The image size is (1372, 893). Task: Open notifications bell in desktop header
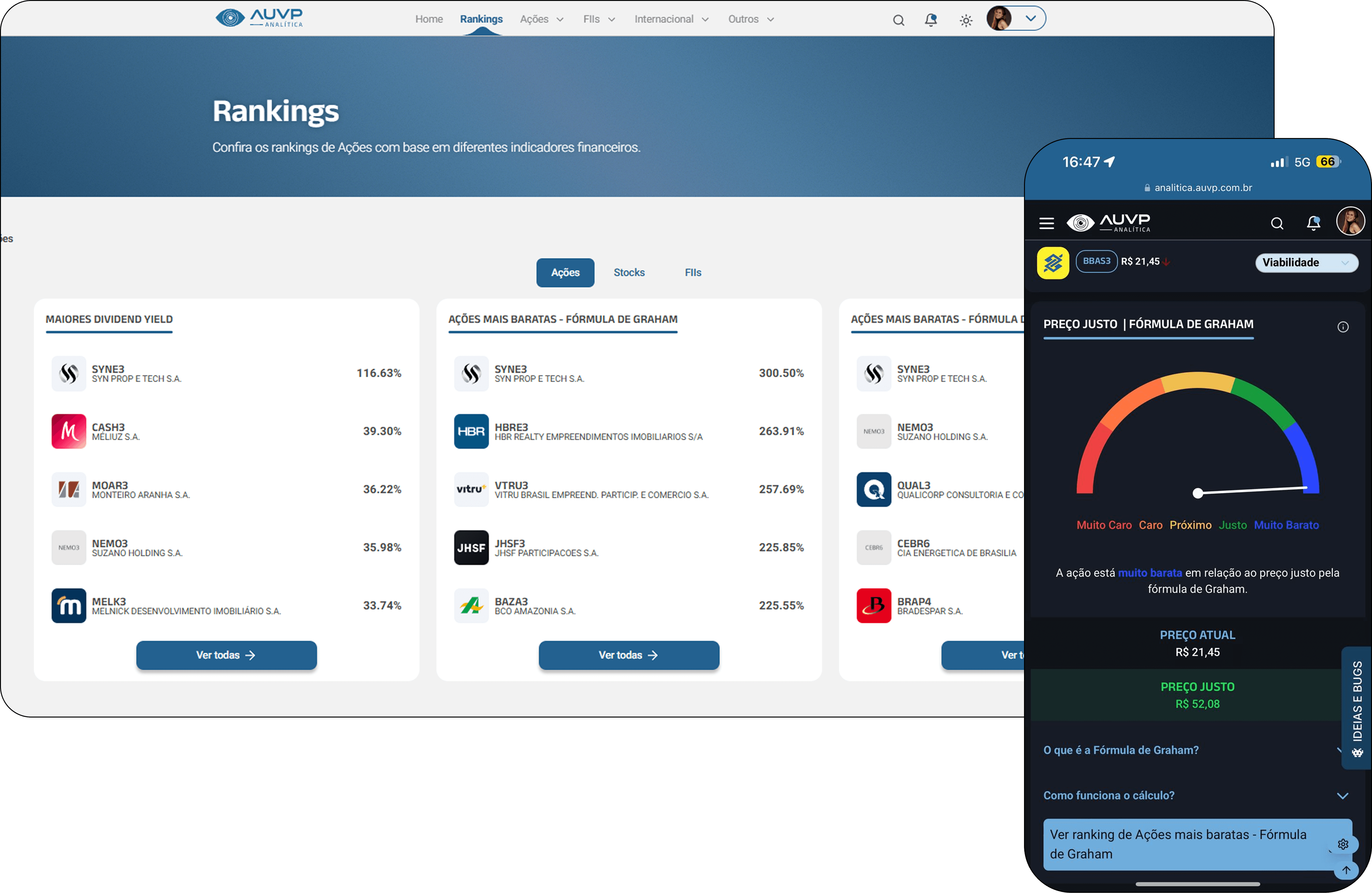[930, 20]
